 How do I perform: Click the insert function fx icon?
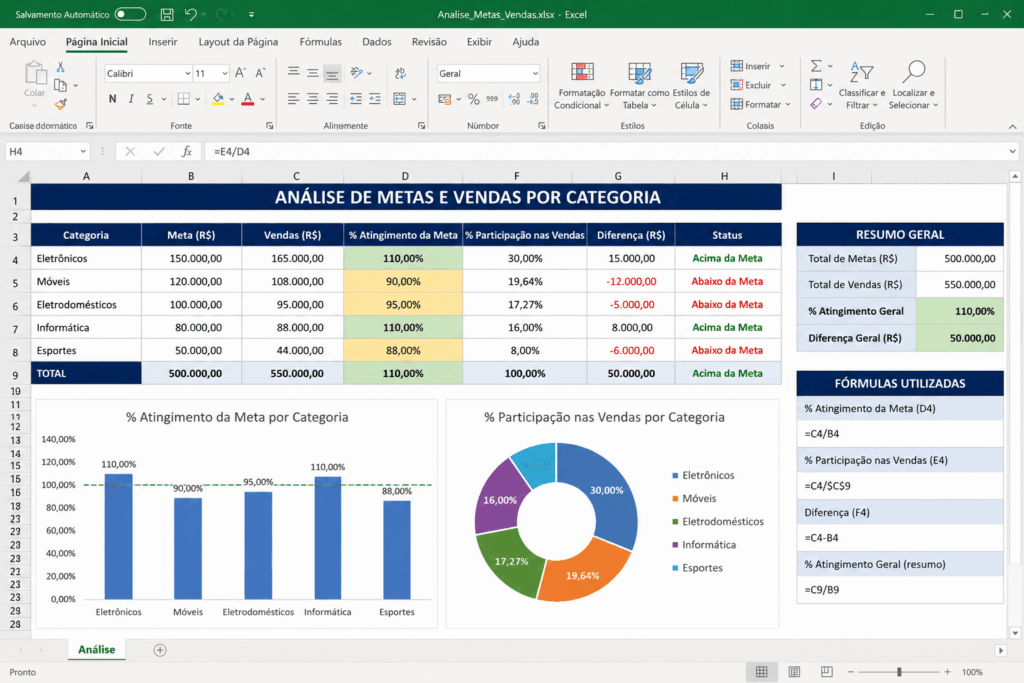pos(187,151)
